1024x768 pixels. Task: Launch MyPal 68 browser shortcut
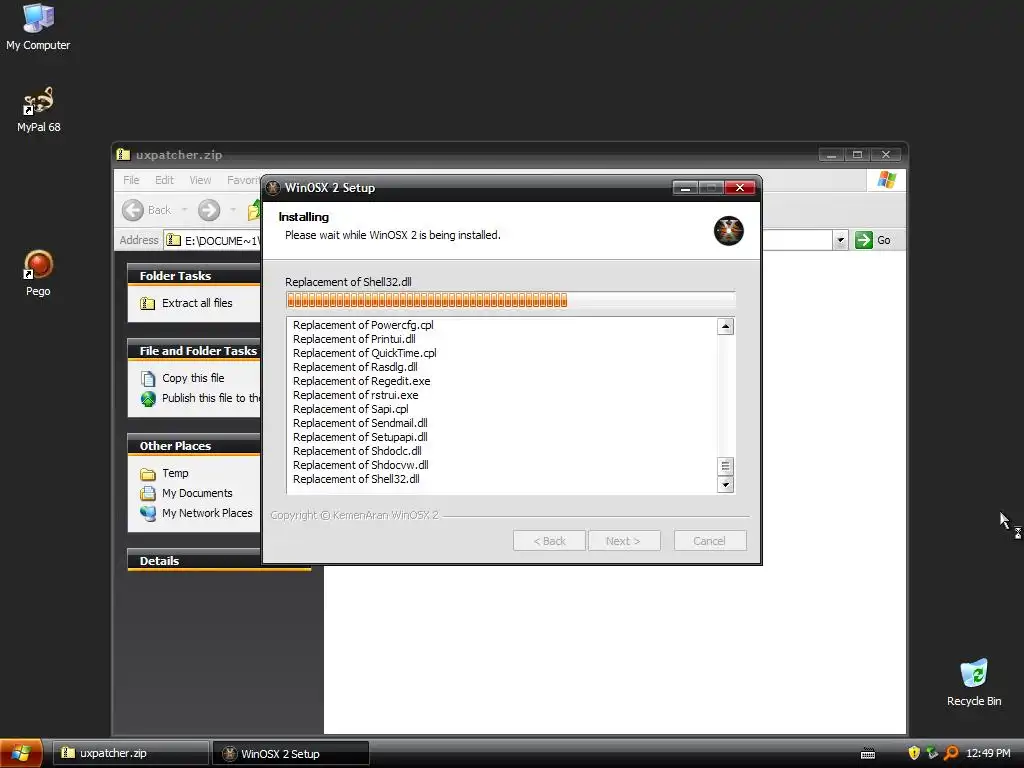(x=39, y=110)
